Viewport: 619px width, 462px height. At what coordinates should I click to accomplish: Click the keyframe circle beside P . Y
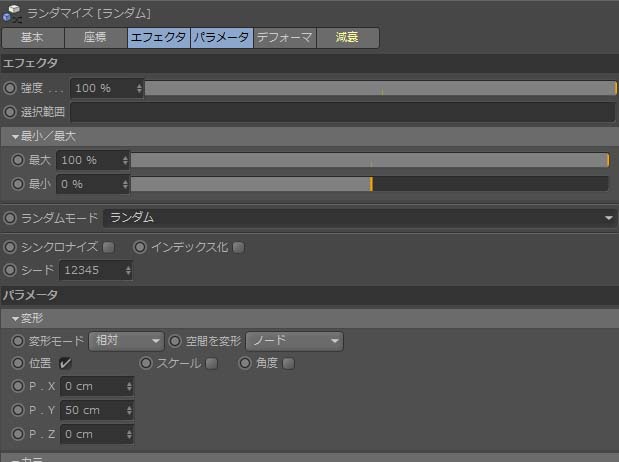coord(17,410)
